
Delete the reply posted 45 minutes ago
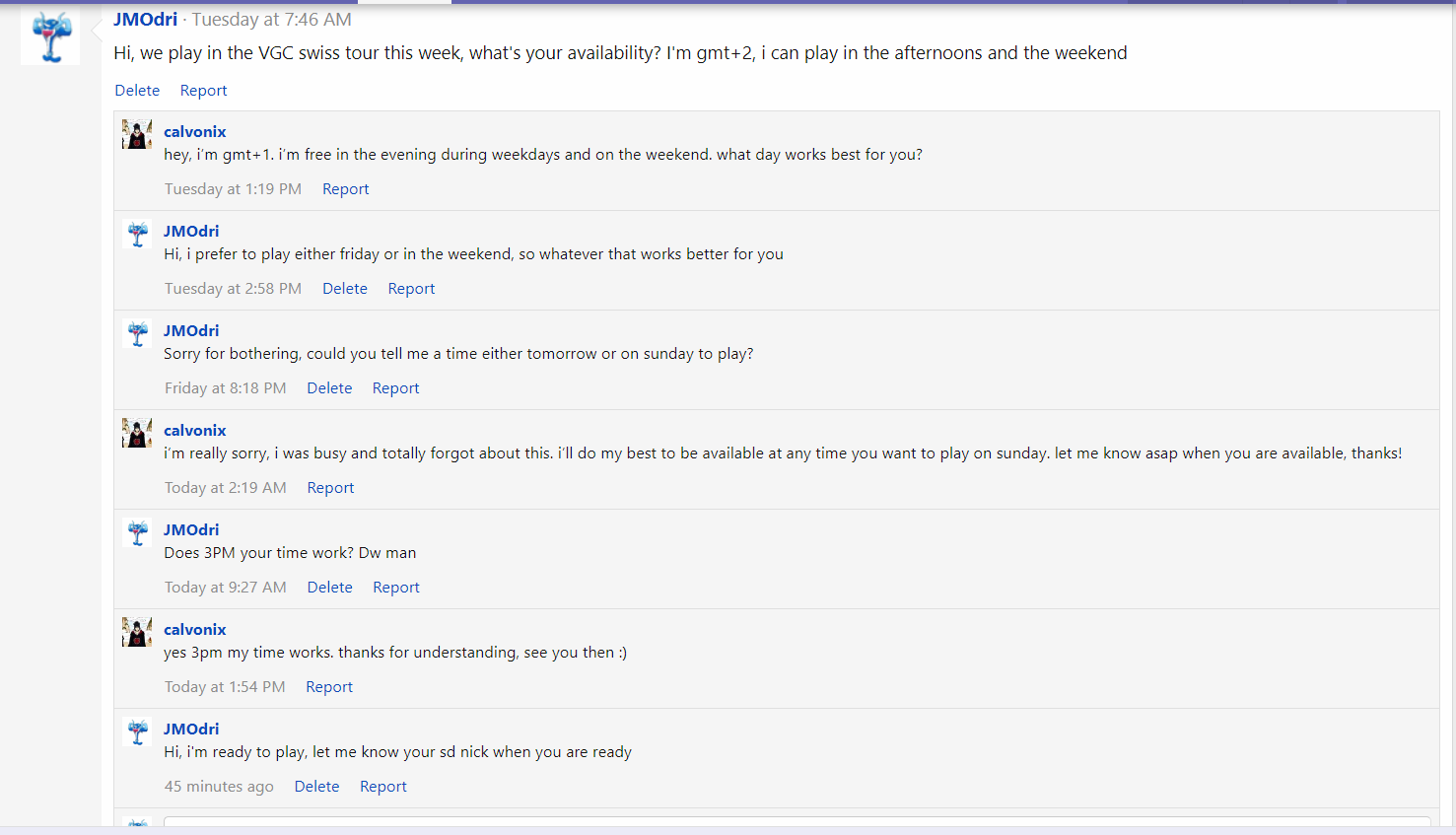[x=316, y=787]
